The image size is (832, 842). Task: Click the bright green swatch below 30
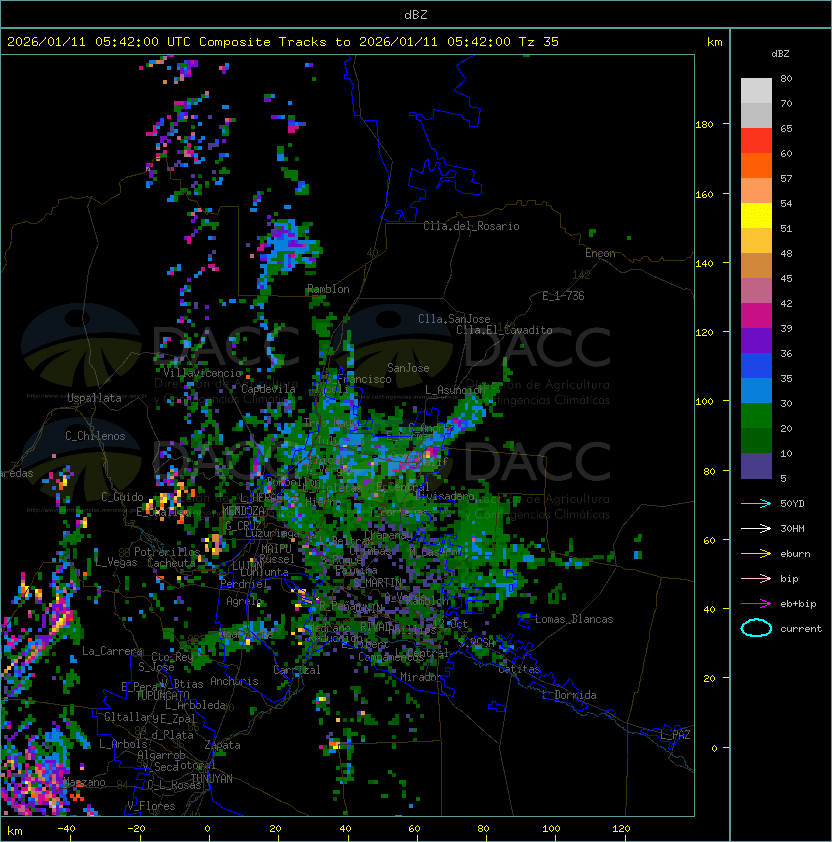pyautogui.click(x=756, y=416)
